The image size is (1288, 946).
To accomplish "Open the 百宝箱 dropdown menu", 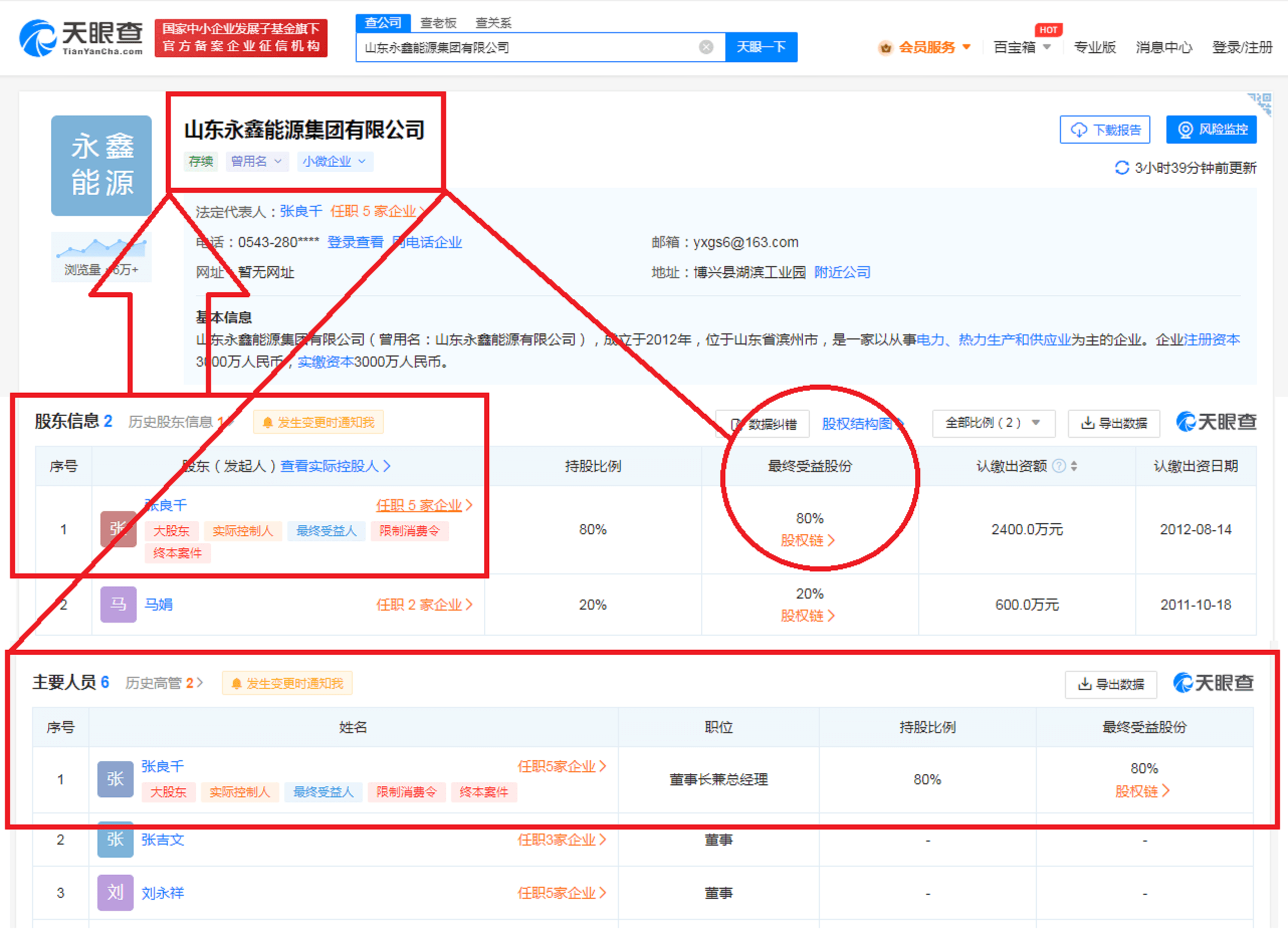I will pyautogui.click(x=1022, y=47).
